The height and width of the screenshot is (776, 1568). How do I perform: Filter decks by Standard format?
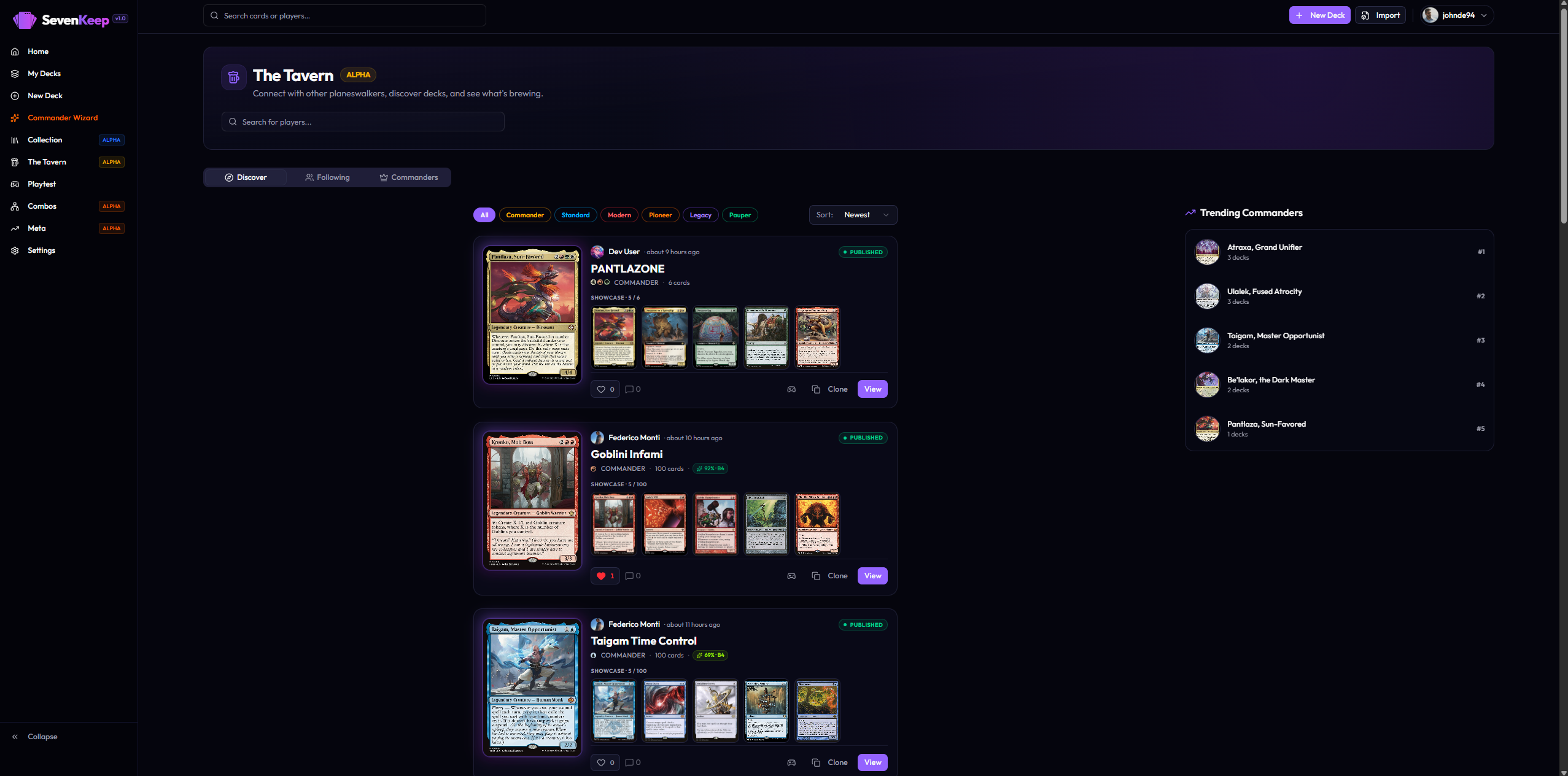(575, 215)
